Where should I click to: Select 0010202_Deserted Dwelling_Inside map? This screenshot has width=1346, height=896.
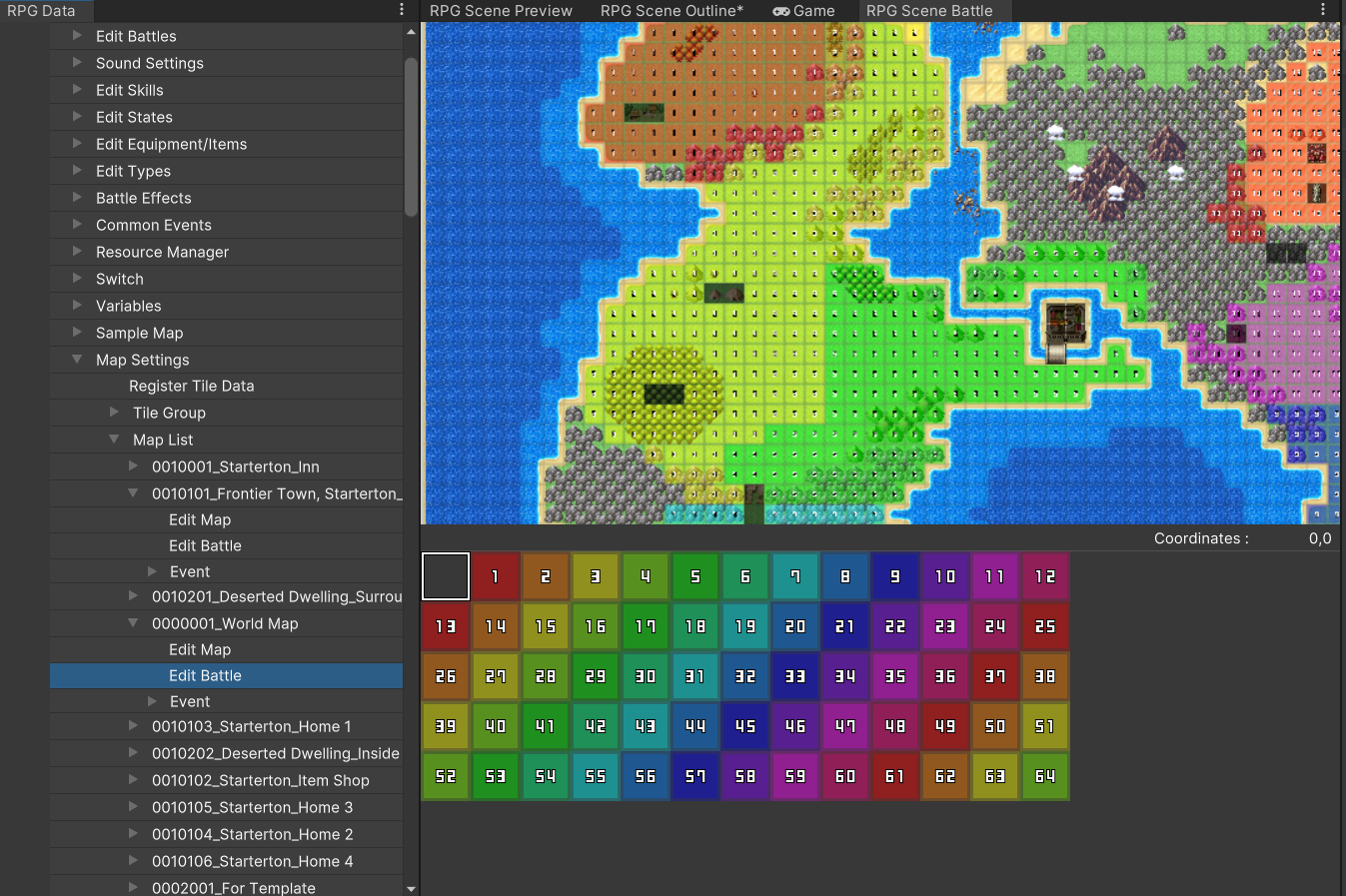click(x=226, y=753)
